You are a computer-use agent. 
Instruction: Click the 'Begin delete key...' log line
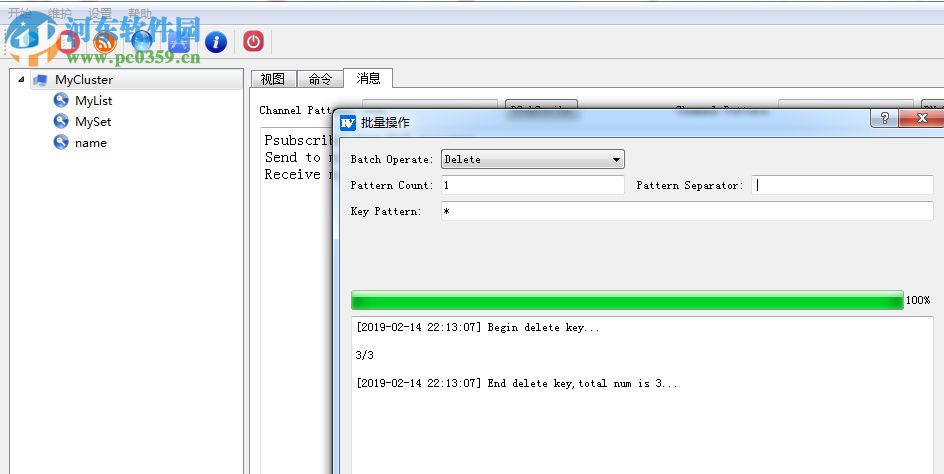[477, 328]
